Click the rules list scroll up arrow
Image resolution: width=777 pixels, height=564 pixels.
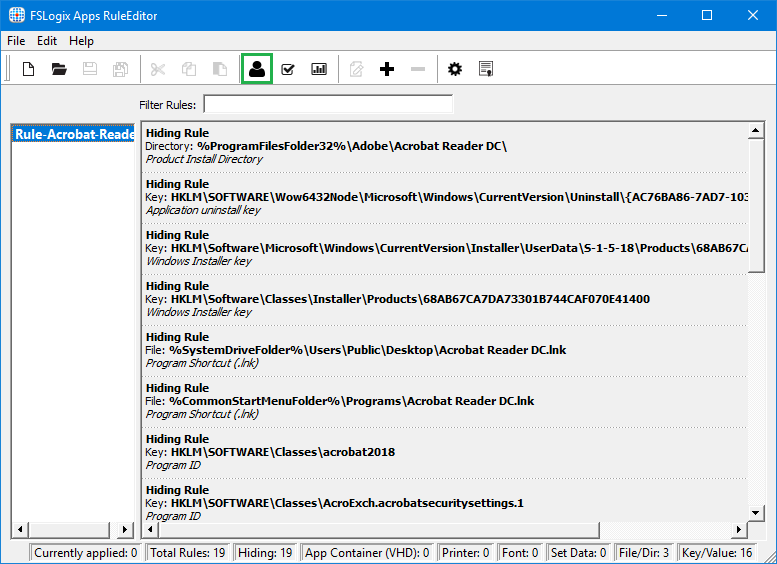point(756,131)
